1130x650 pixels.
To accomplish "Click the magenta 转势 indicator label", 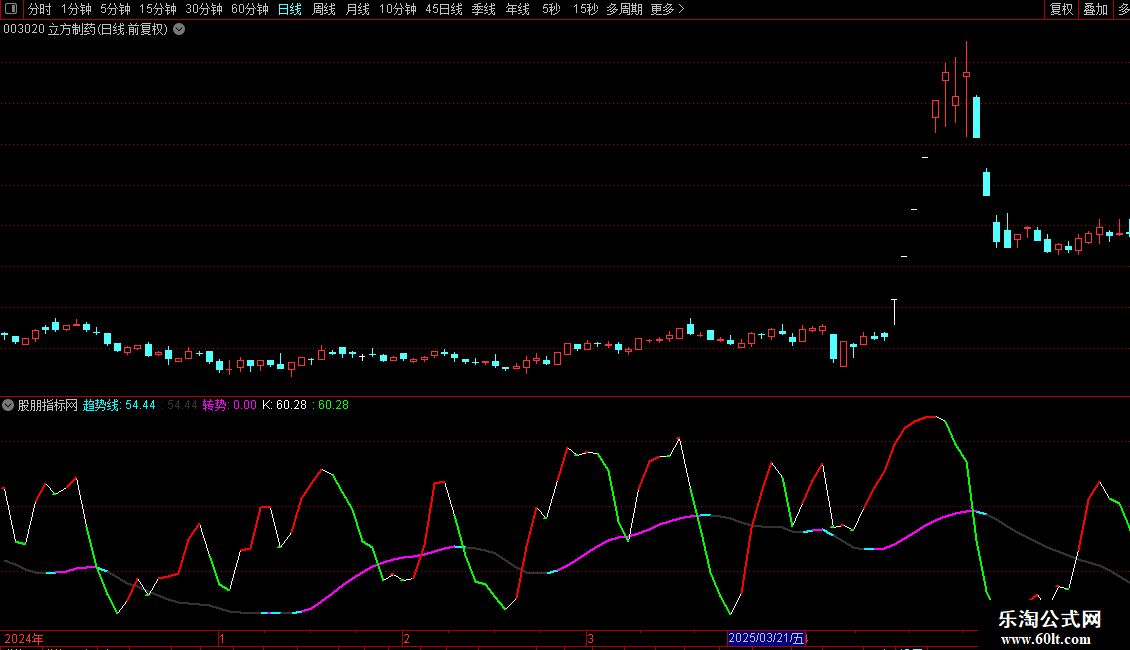I will tap(229, 405).
